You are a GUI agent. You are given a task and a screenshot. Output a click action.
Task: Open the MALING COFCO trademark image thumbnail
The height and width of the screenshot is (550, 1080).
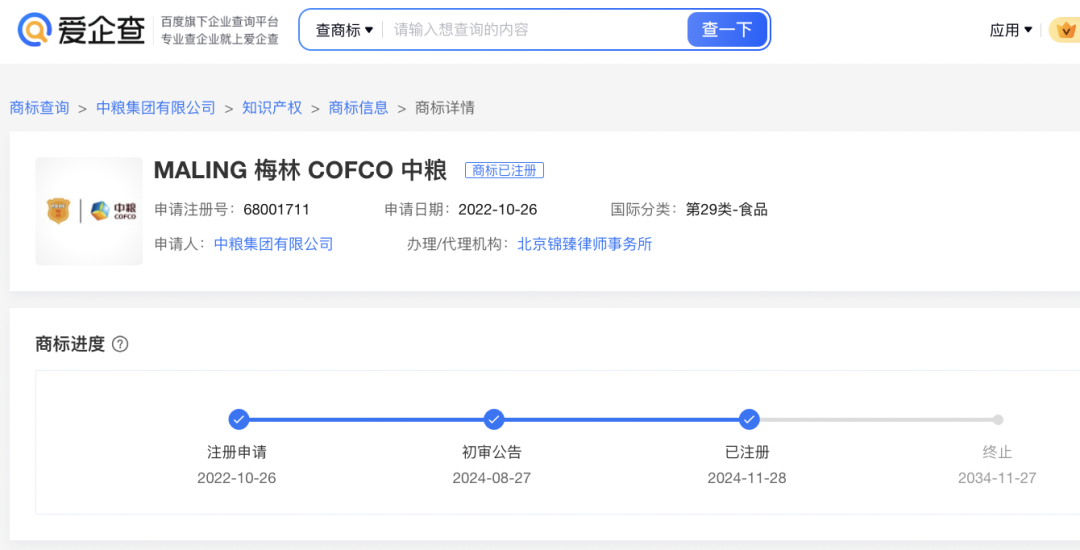tap(89, 211)
